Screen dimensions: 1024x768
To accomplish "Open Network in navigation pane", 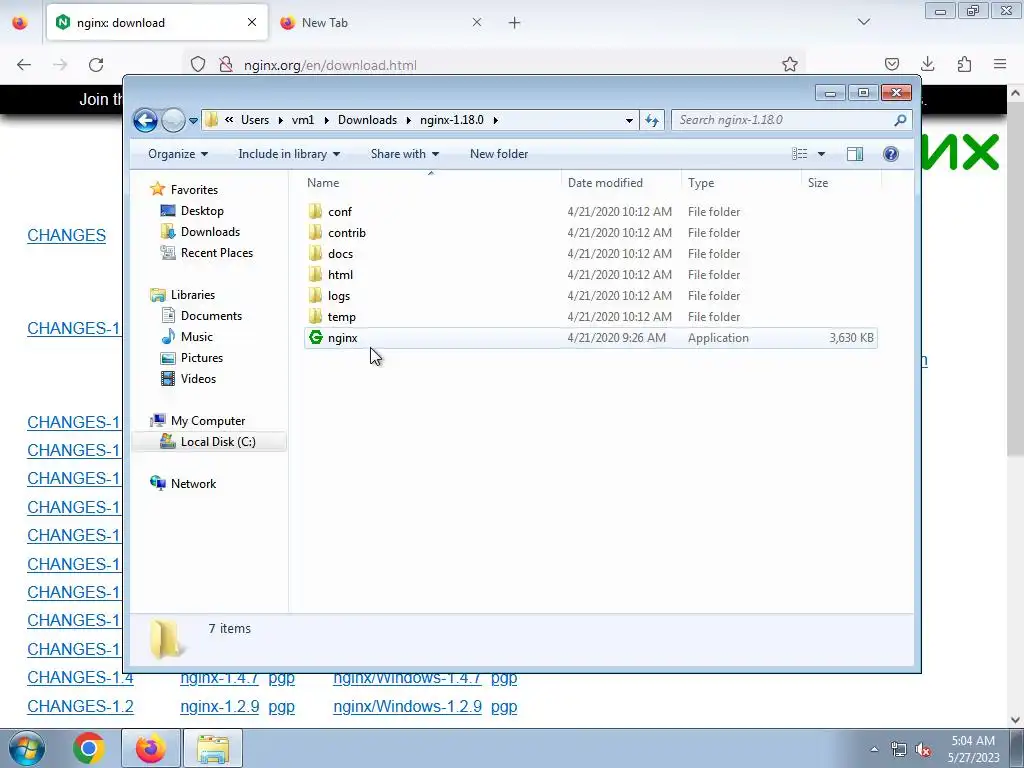I will (193, 483).
